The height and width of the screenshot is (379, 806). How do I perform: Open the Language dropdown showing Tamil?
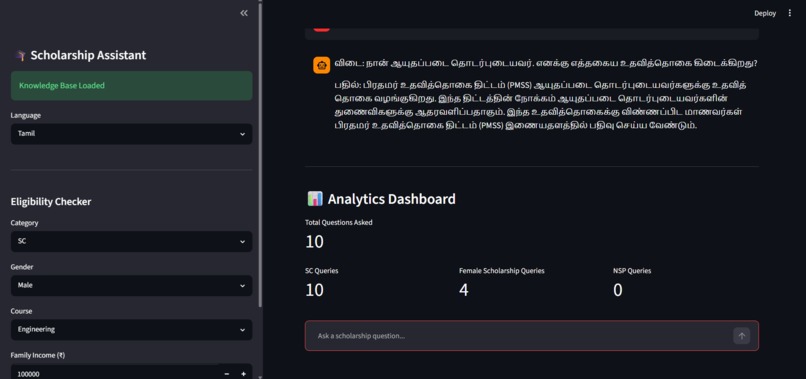point(131,134)
